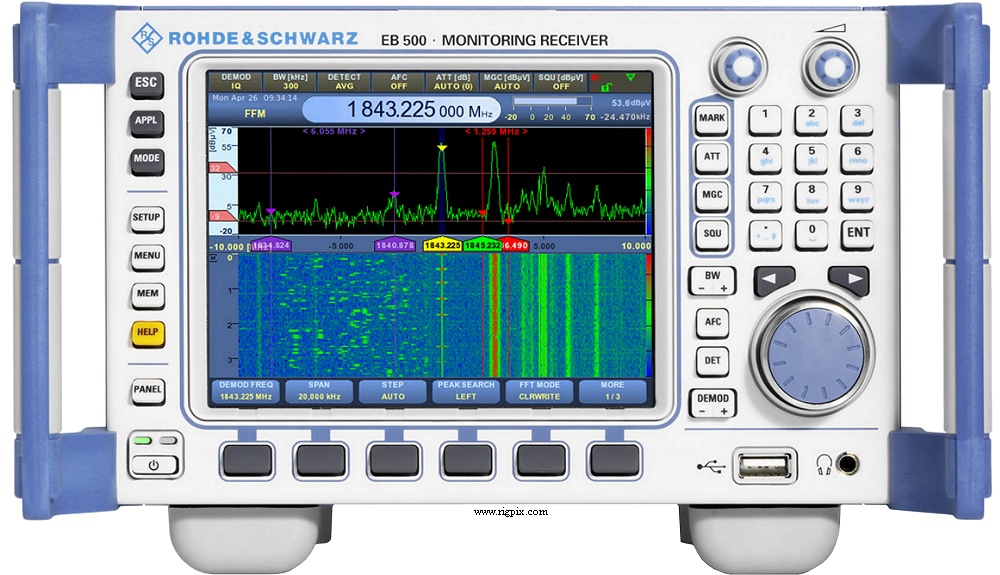Click the MGC gain control key
Image resolution: width=1000 pixels, height=575 pixels.
[712, 196]
